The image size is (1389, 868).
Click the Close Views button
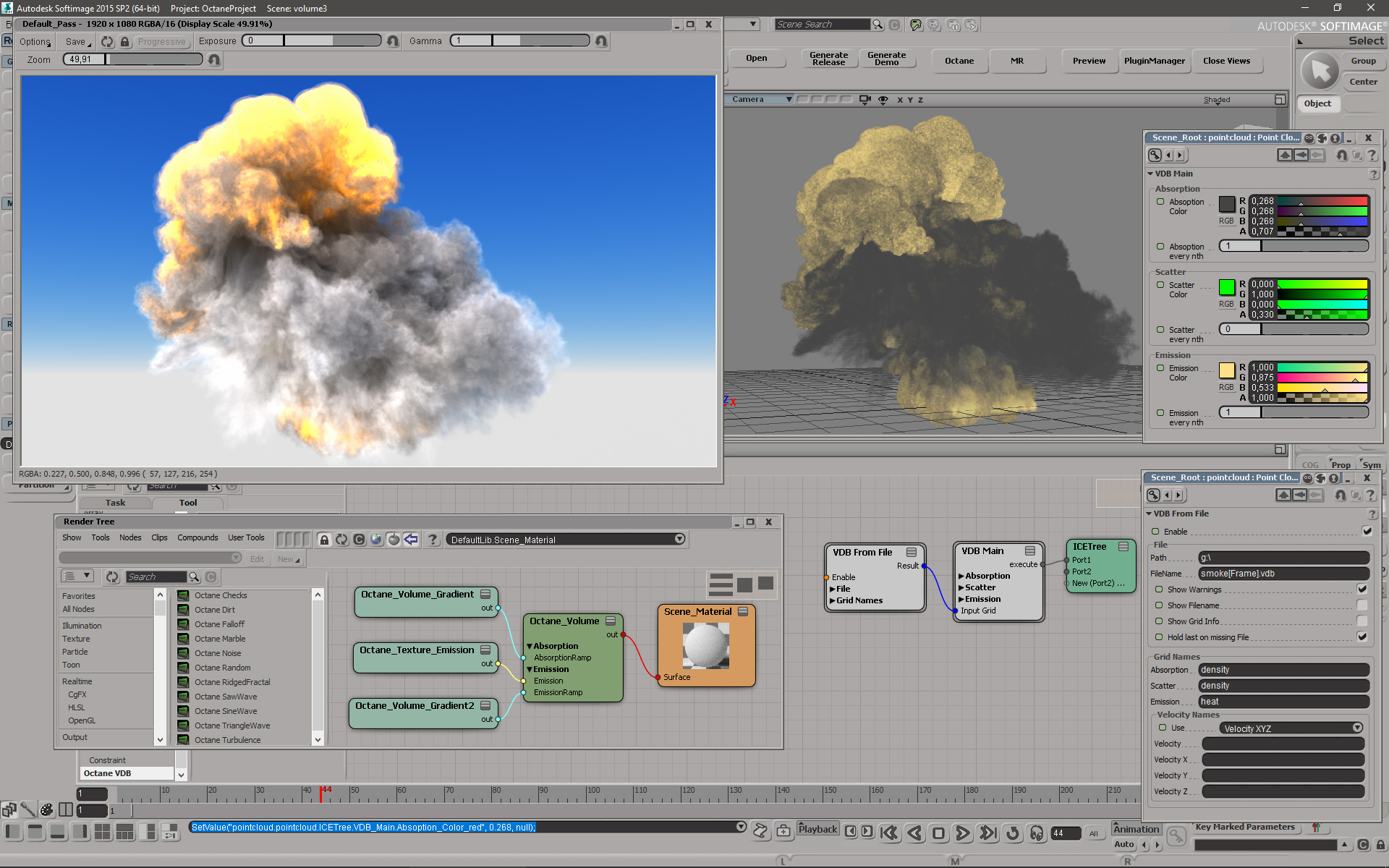click(1226, 61)
